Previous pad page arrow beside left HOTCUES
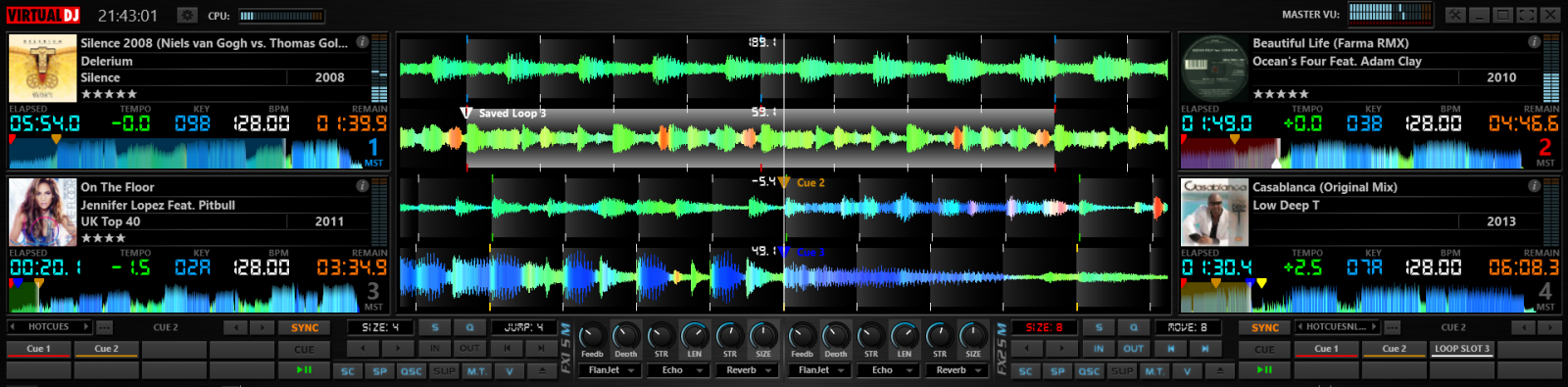The image size is (1568, 387). click(12, 326)
